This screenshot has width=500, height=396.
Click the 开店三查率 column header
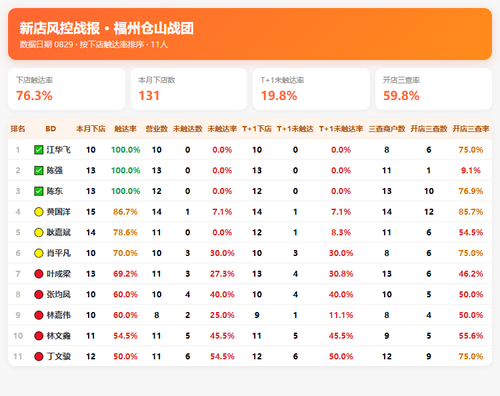471,129
